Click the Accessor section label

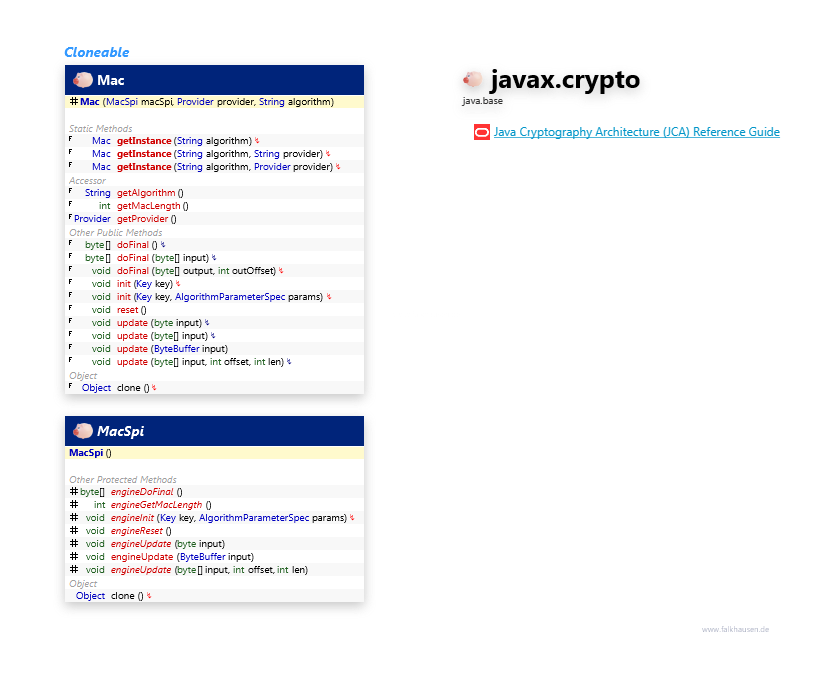[87, 180]
